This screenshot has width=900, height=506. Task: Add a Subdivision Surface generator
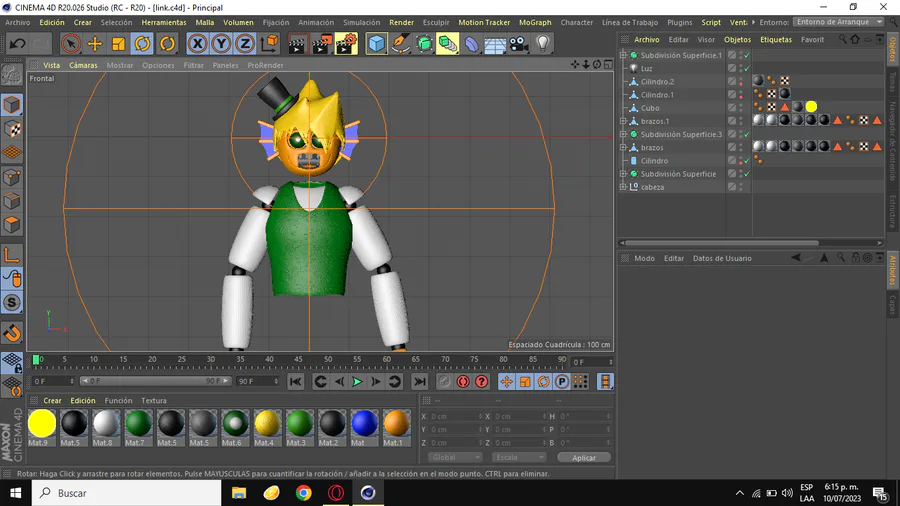coord(424,44)
